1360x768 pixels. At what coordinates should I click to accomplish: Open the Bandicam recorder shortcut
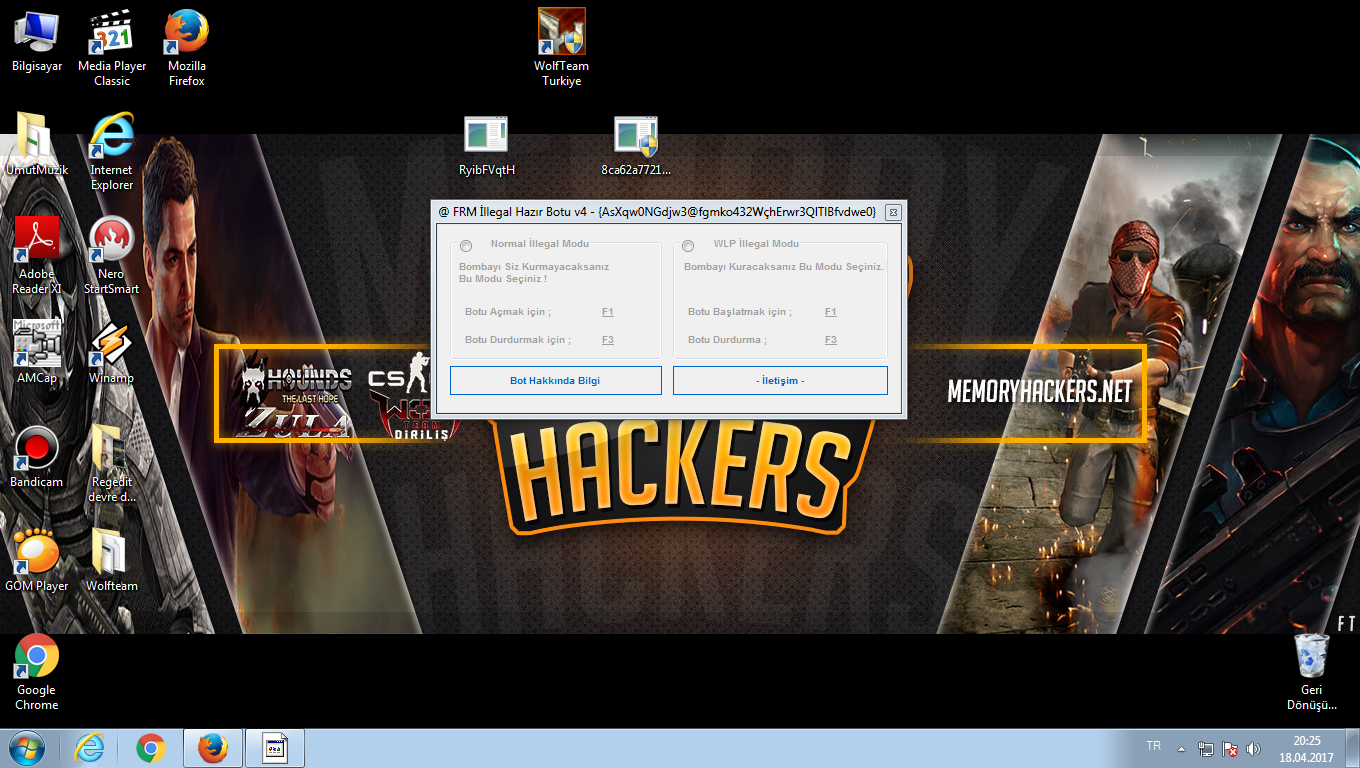point(37,457)
